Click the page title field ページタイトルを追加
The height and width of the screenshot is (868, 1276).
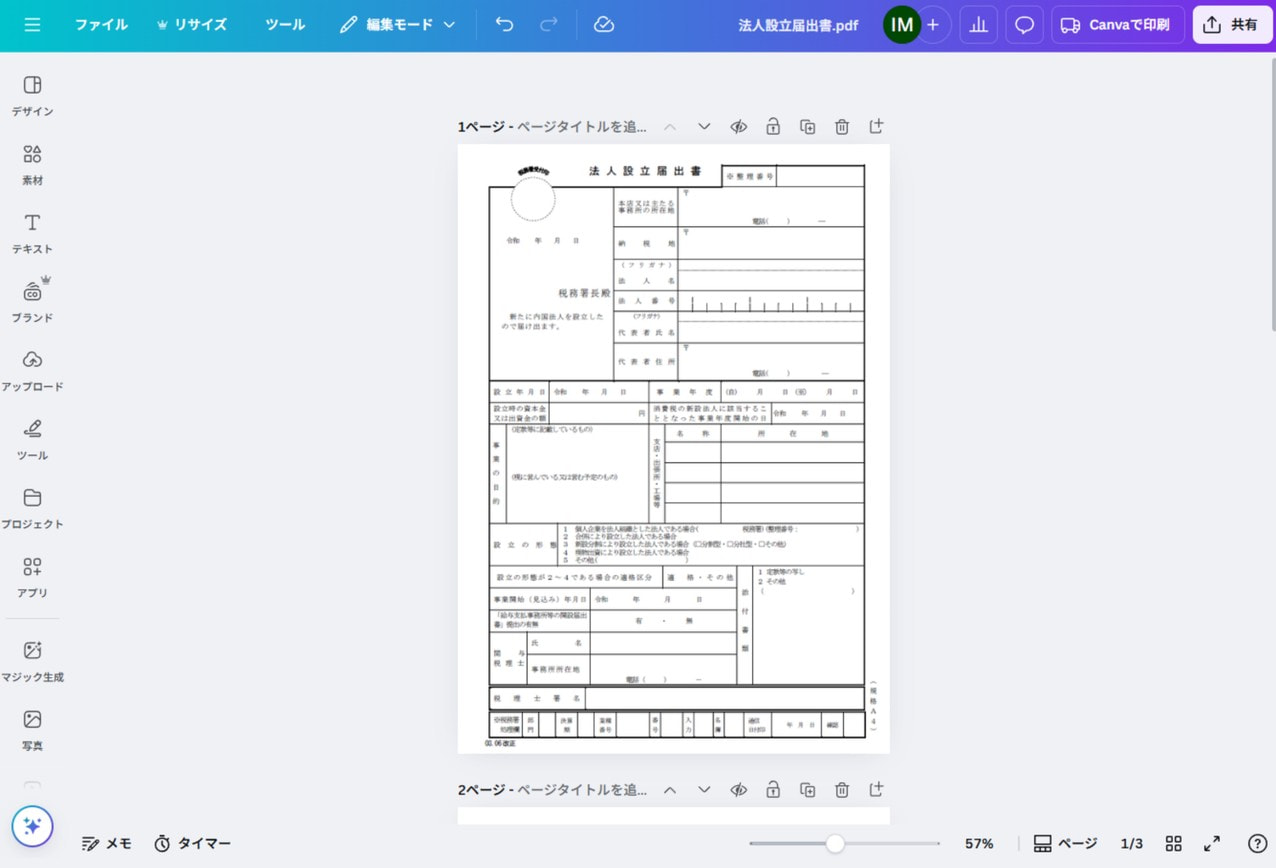coord(581,126)
